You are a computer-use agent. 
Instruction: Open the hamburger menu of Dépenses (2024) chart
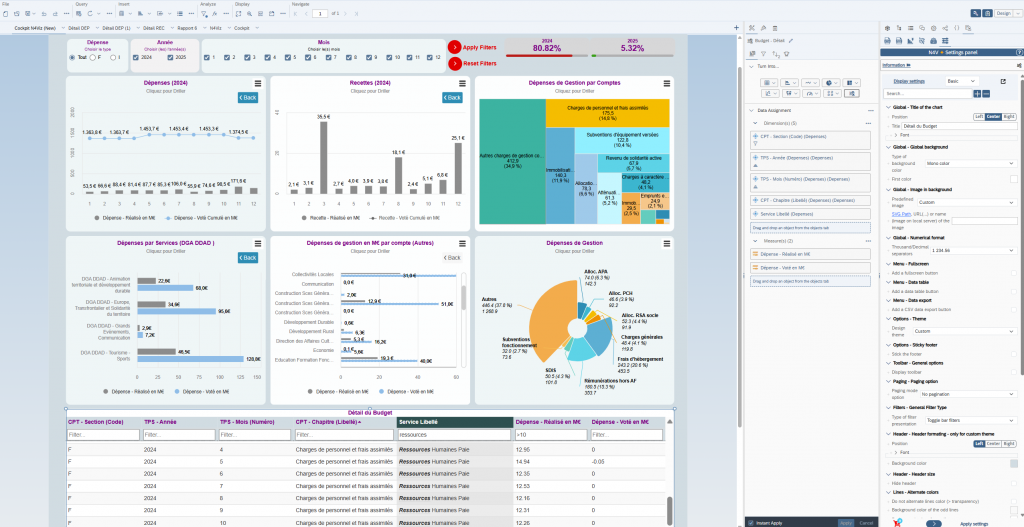(258, 84)
